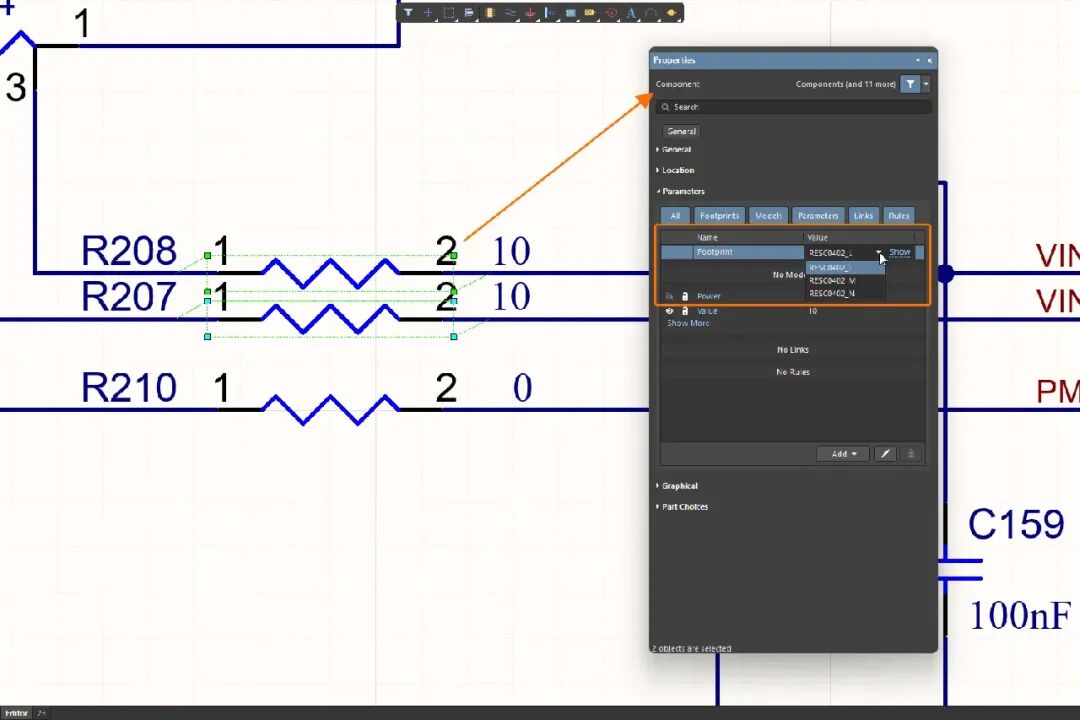Switch to the Rules tab
Viewport: 1080px width, 720px height.
(x=898, y=216)
